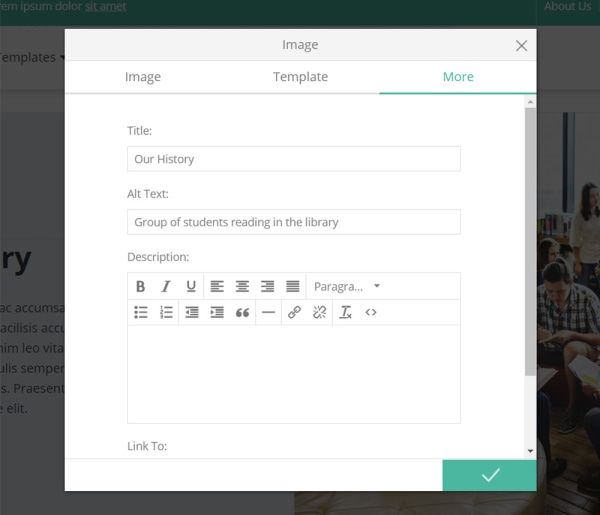Image resolution: width=600 pixels, height=515 pixels.
Task: Toggle bold formatting in Description editor
Action: [x=140, y=286]
